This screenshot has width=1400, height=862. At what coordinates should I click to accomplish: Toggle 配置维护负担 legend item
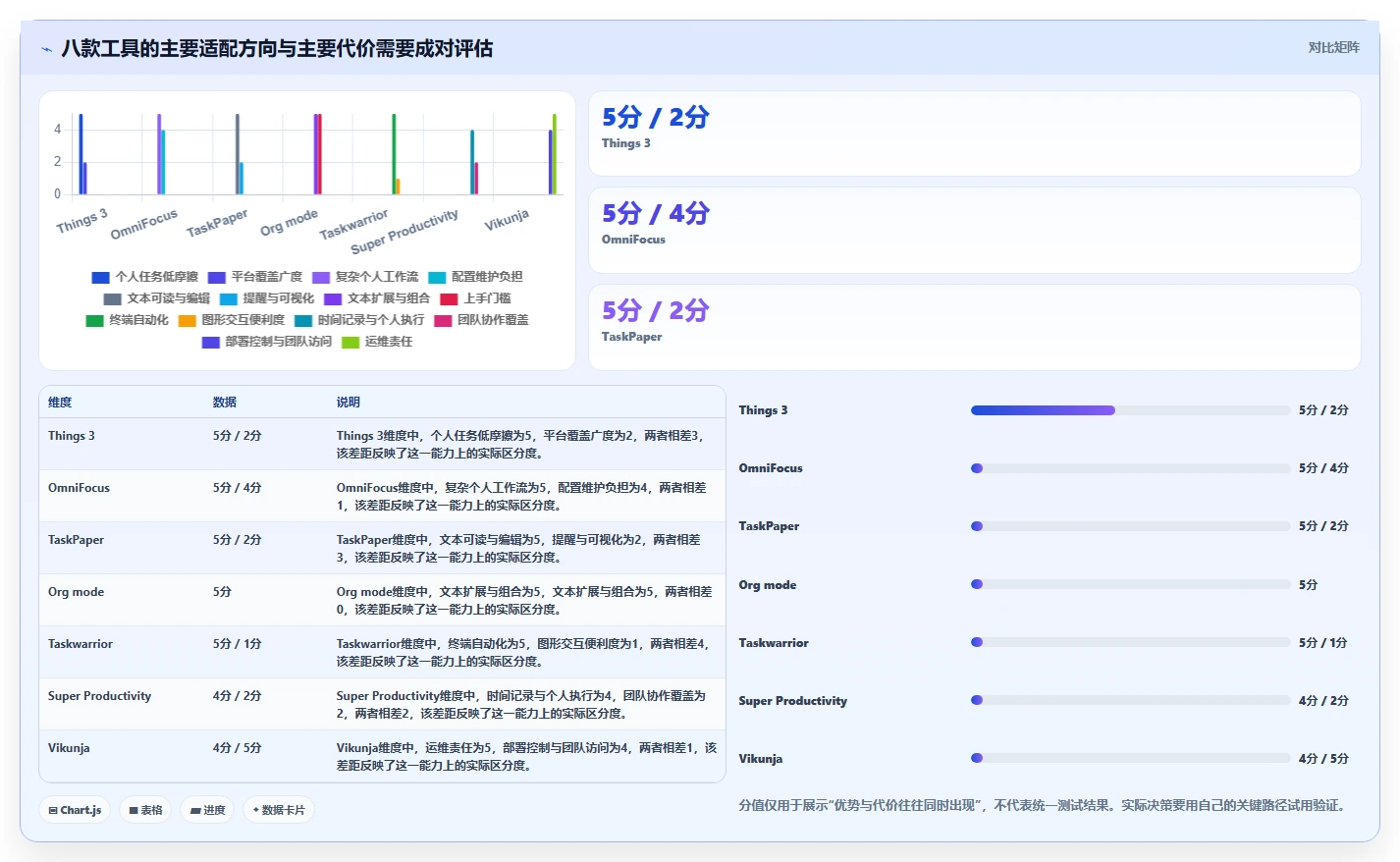coord(475,277)
